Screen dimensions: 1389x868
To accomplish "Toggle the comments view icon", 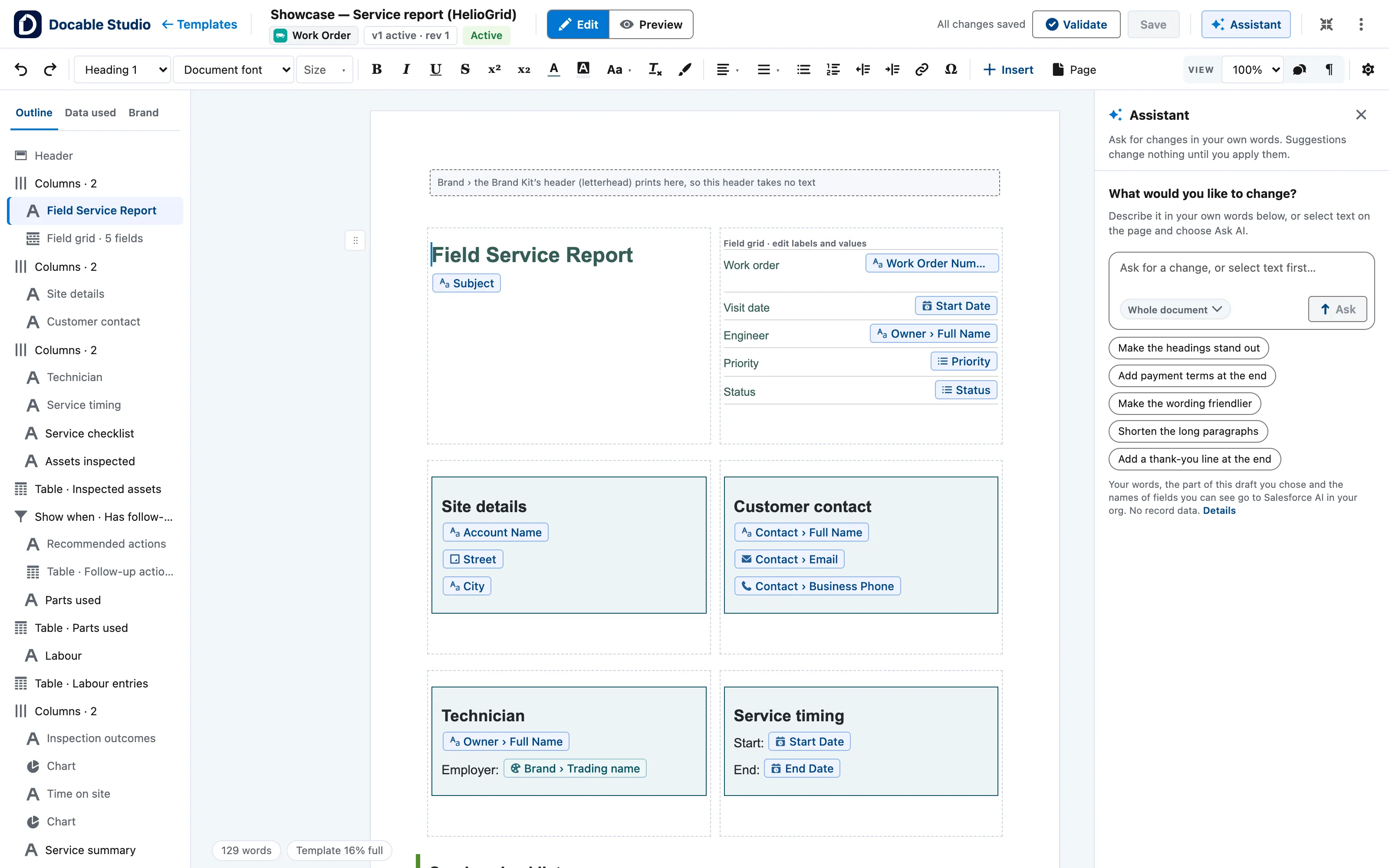I will (x=1300, y=69).
